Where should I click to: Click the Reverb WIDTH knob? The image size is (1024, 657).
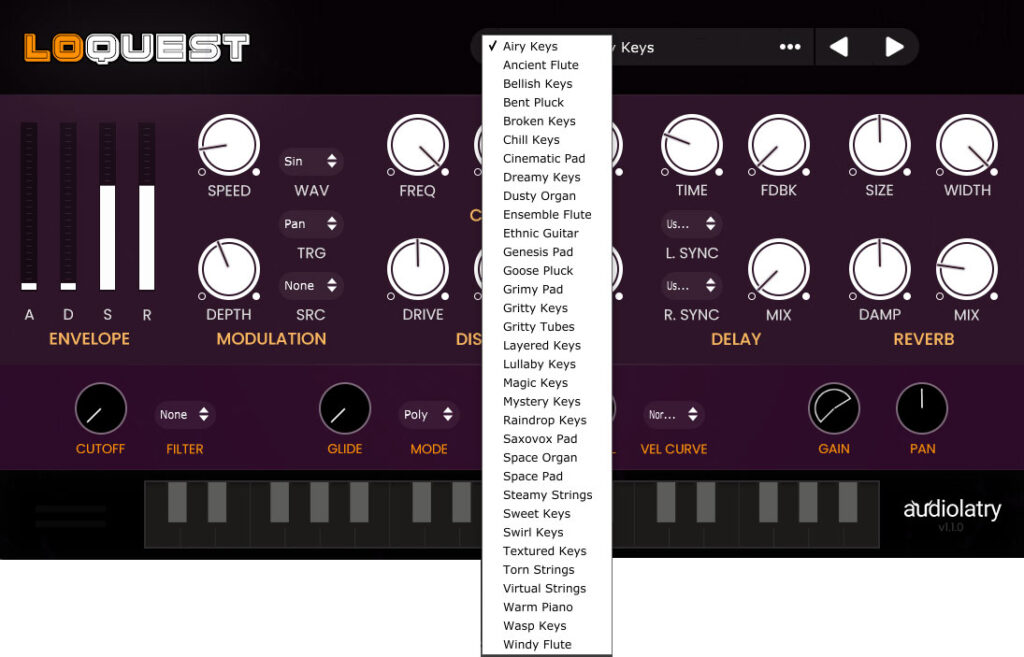tap(967, 145)
